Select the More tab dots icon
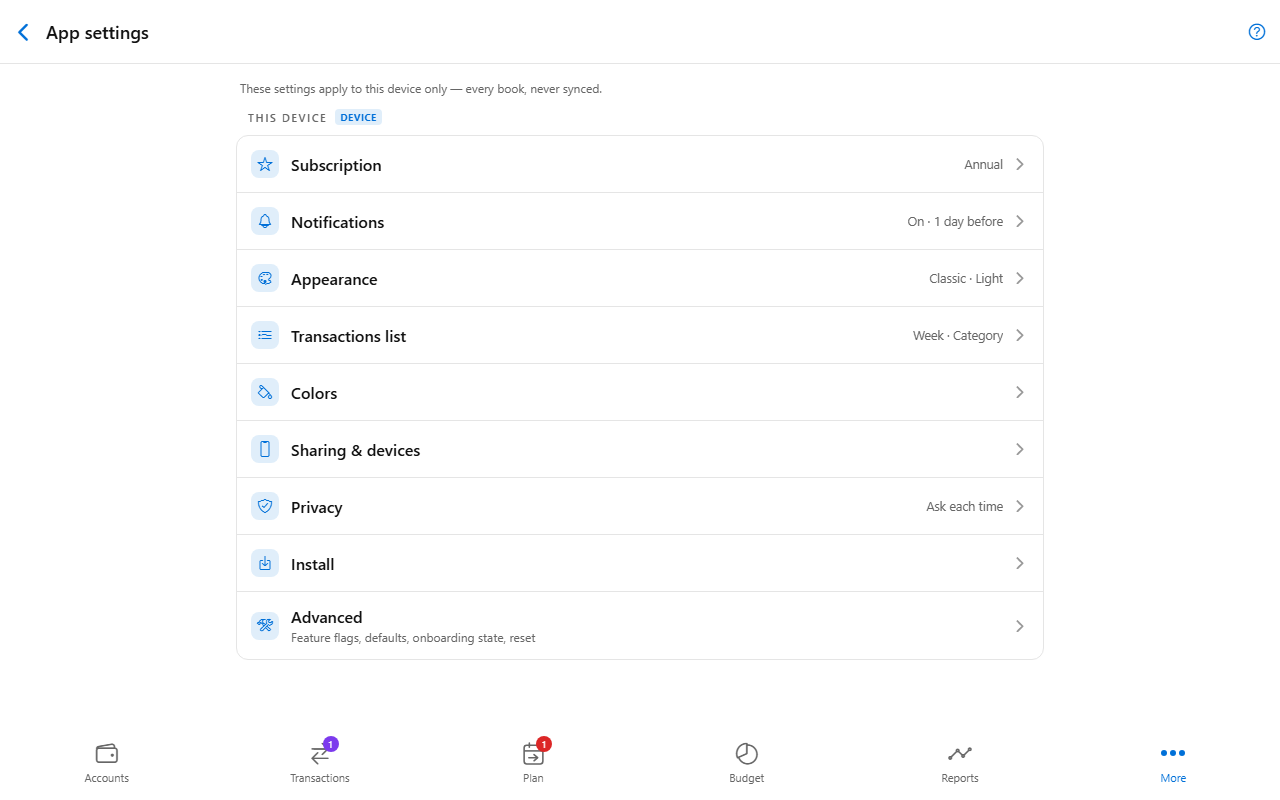Screen dimensions: 1280x800 pos(1173,753)
